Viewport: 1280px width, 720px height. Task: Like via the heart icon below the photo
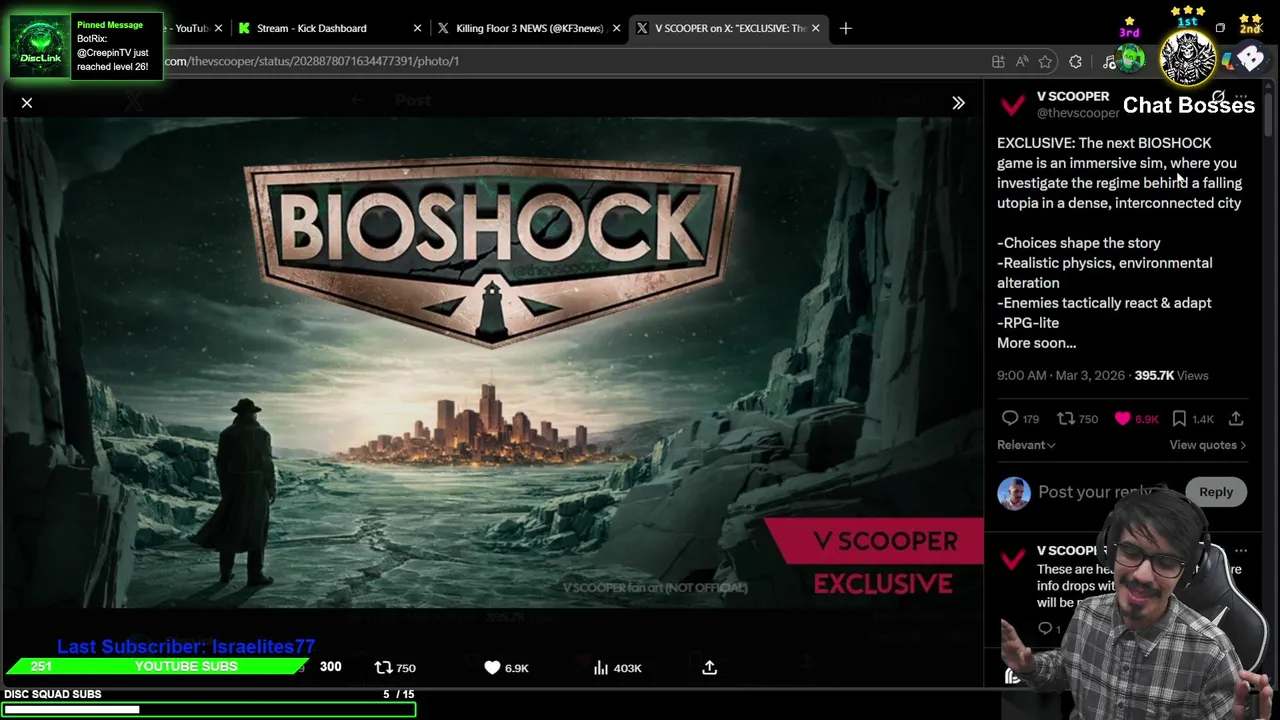pyautogui.click(x=506, y=668)
